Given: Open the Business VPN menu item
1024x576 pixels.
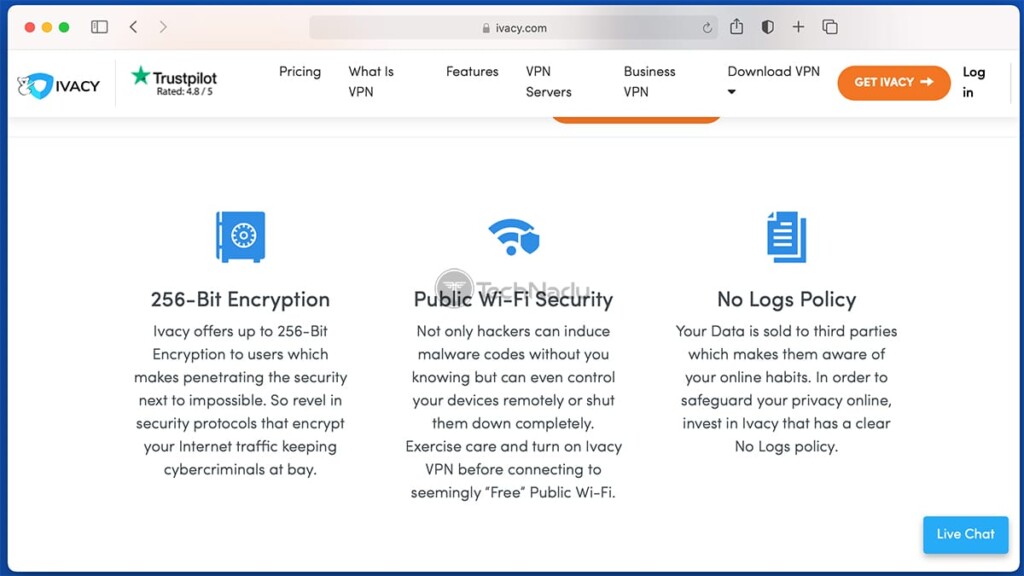Looking at the screenshot, I should tap(649, 82).
